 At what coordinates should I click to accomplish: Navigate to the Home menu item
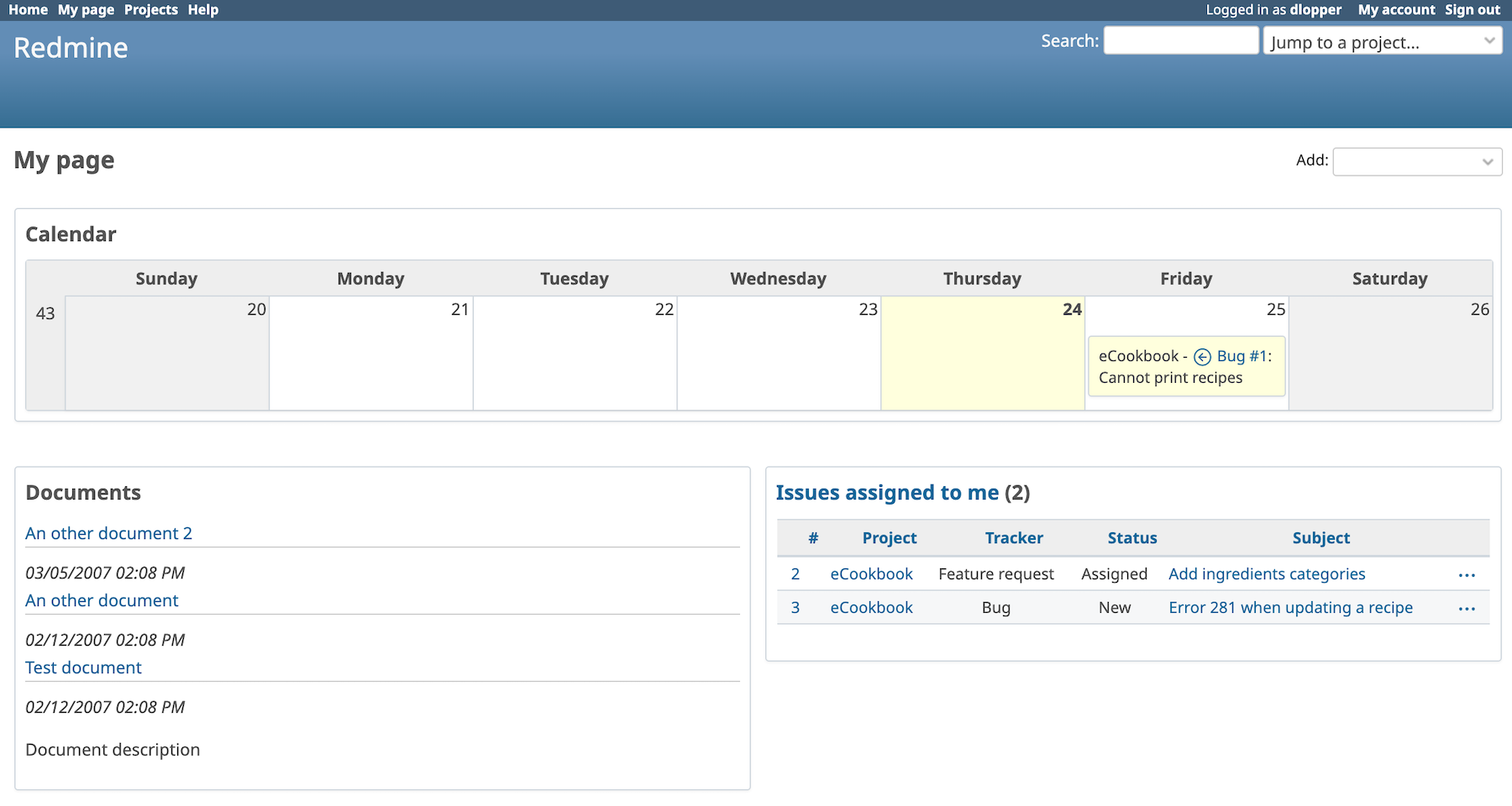tap(28, 9)
